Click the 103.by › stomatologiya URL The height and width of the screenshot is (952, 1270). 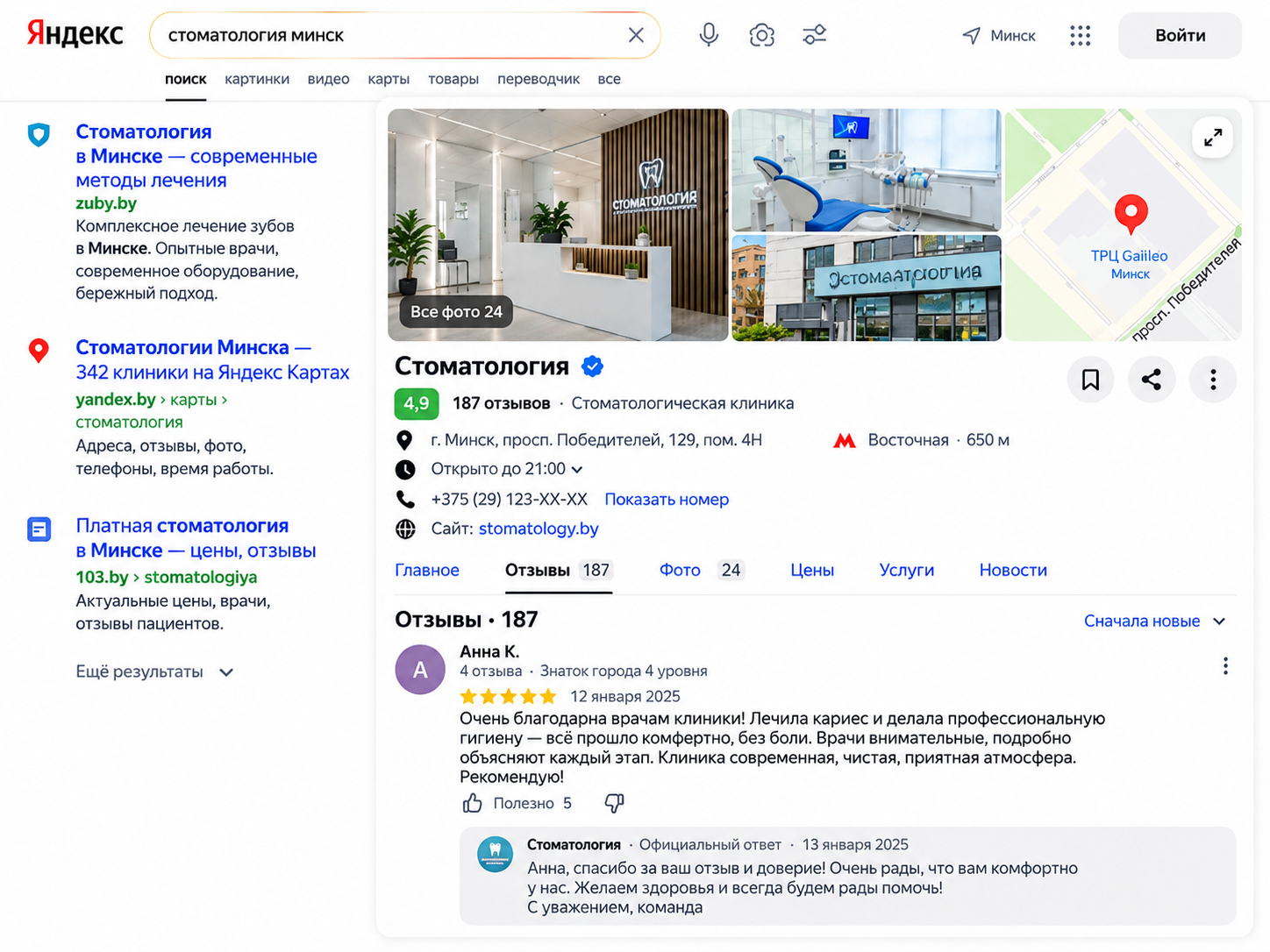coord(167,577)
